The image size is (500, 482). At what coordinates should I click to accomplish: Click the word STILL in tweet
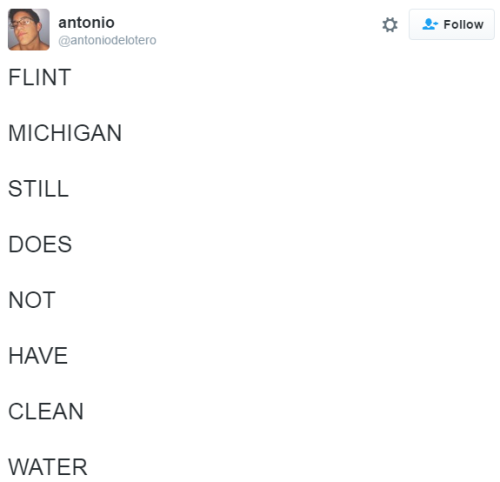tap(38, 189)
